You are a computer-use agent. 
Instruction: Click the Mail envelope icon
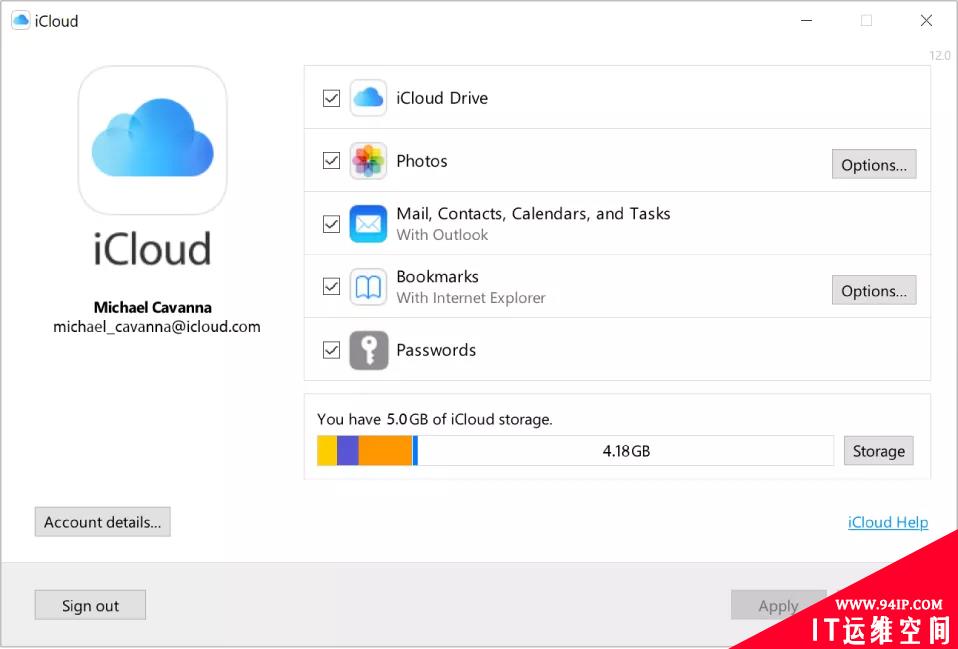(368, 224)
